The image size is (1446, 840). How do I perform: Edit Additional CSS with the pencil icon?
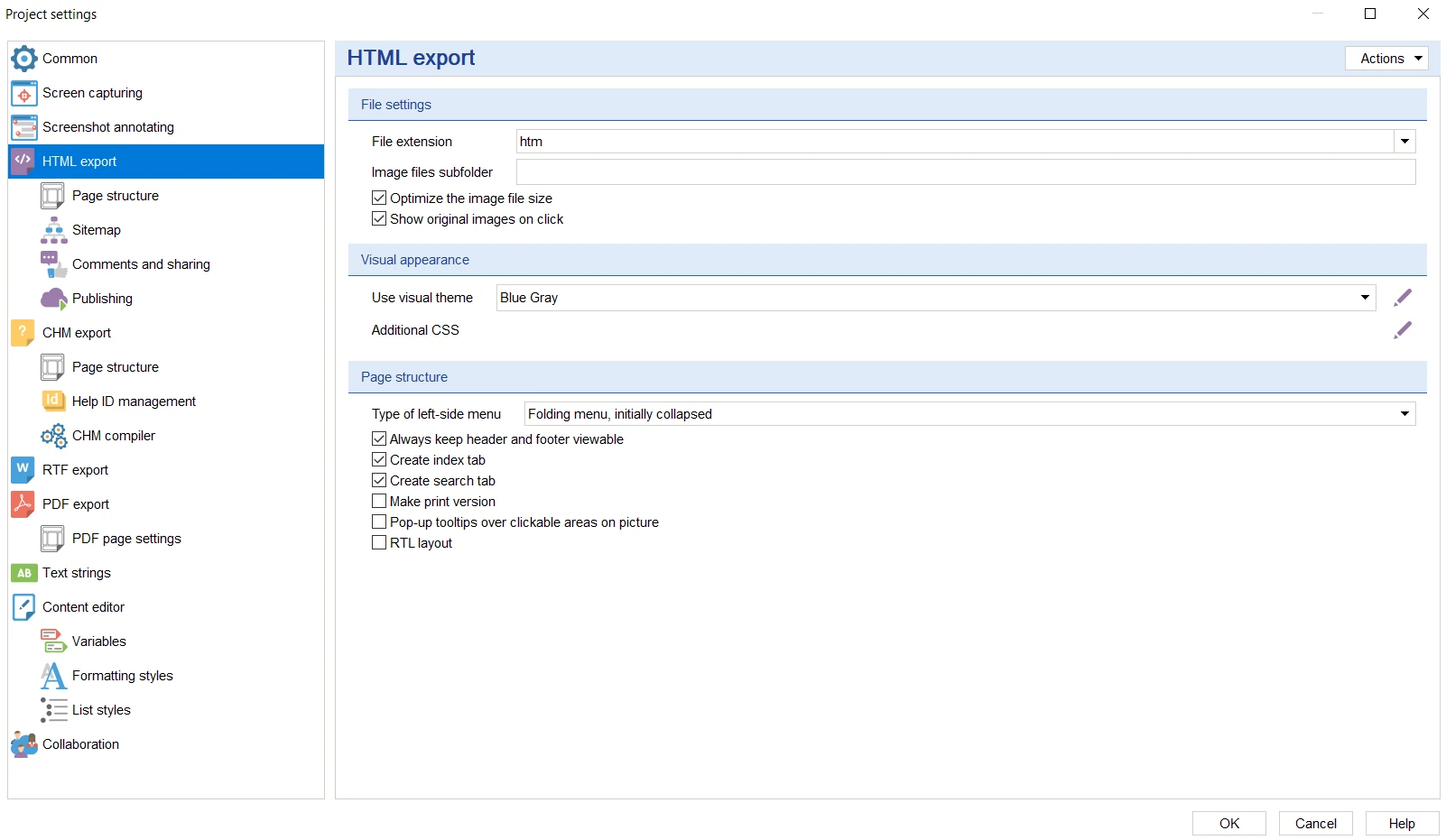[x=1403, y=330]
